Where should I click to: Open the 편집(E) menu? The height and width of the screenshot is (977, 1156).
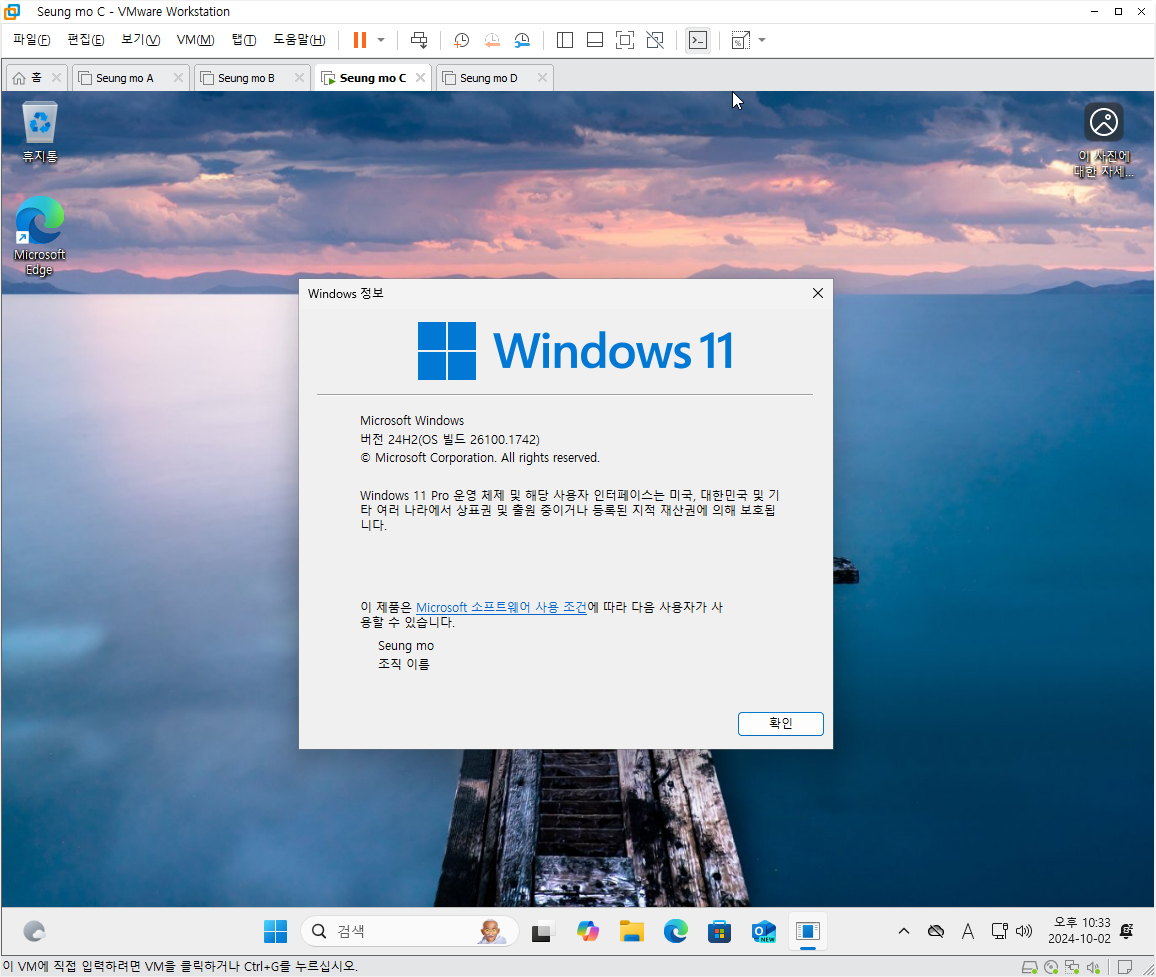point(86,40)
